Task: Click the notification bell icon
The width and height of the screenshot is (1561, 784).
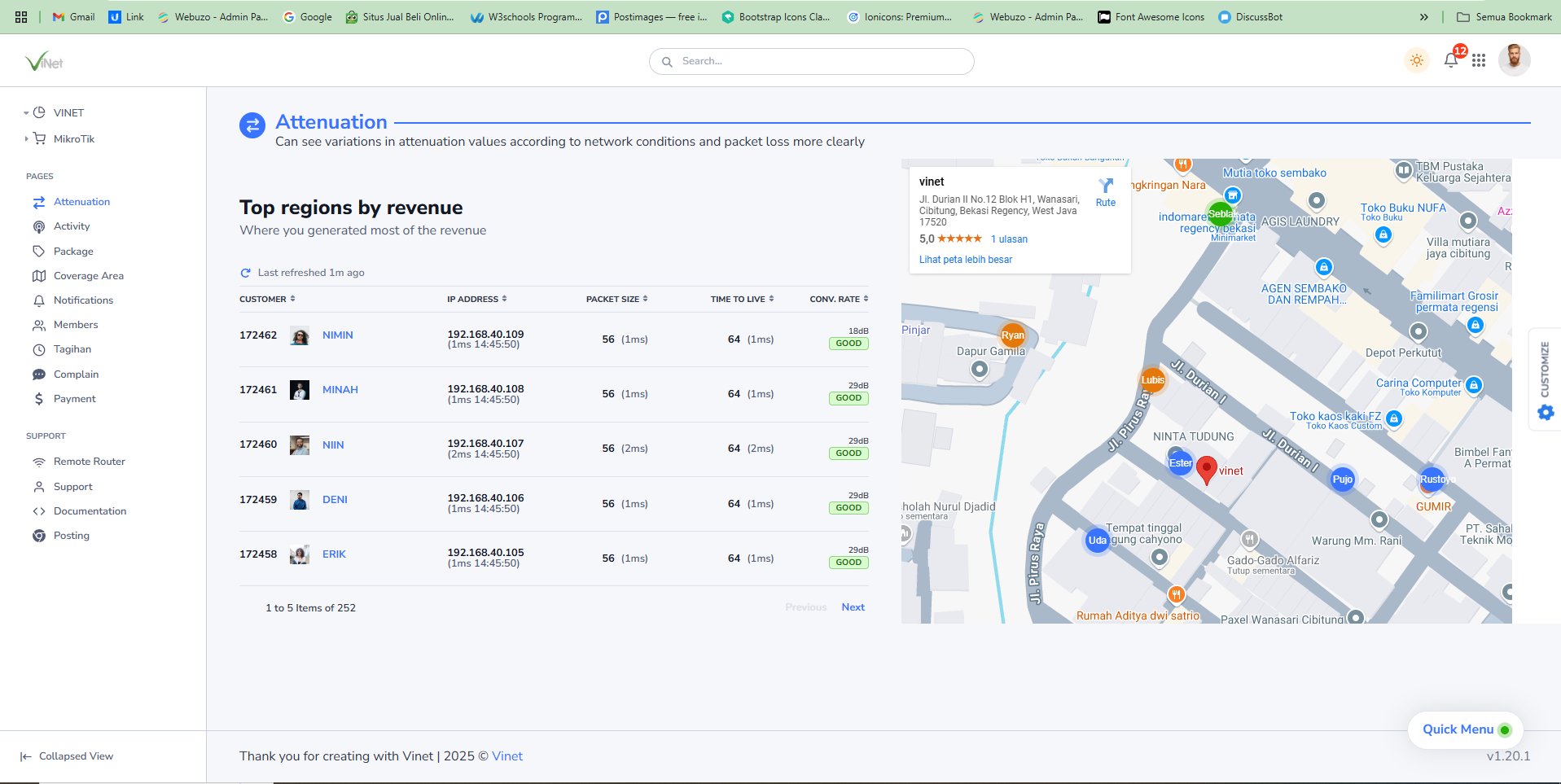Action: [1451, 60]
